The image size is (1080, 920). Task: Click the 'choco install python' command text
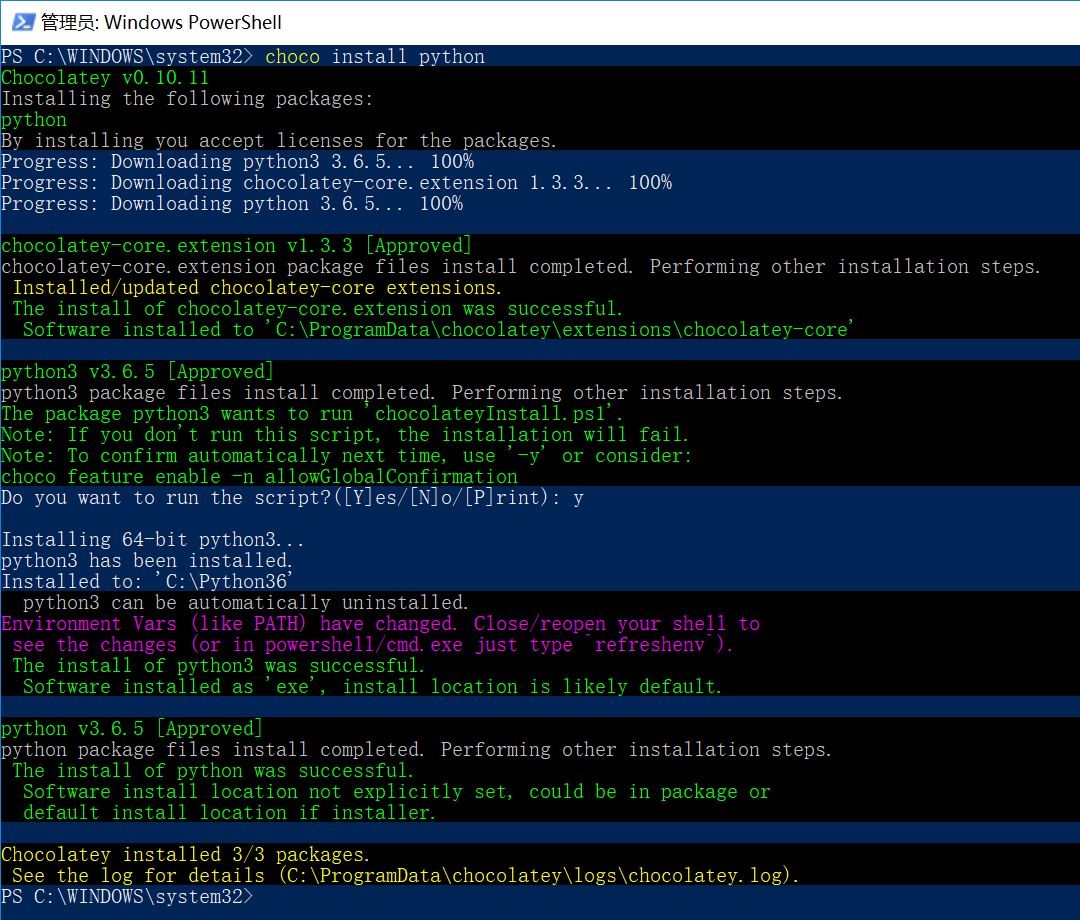tap(375, 56)
